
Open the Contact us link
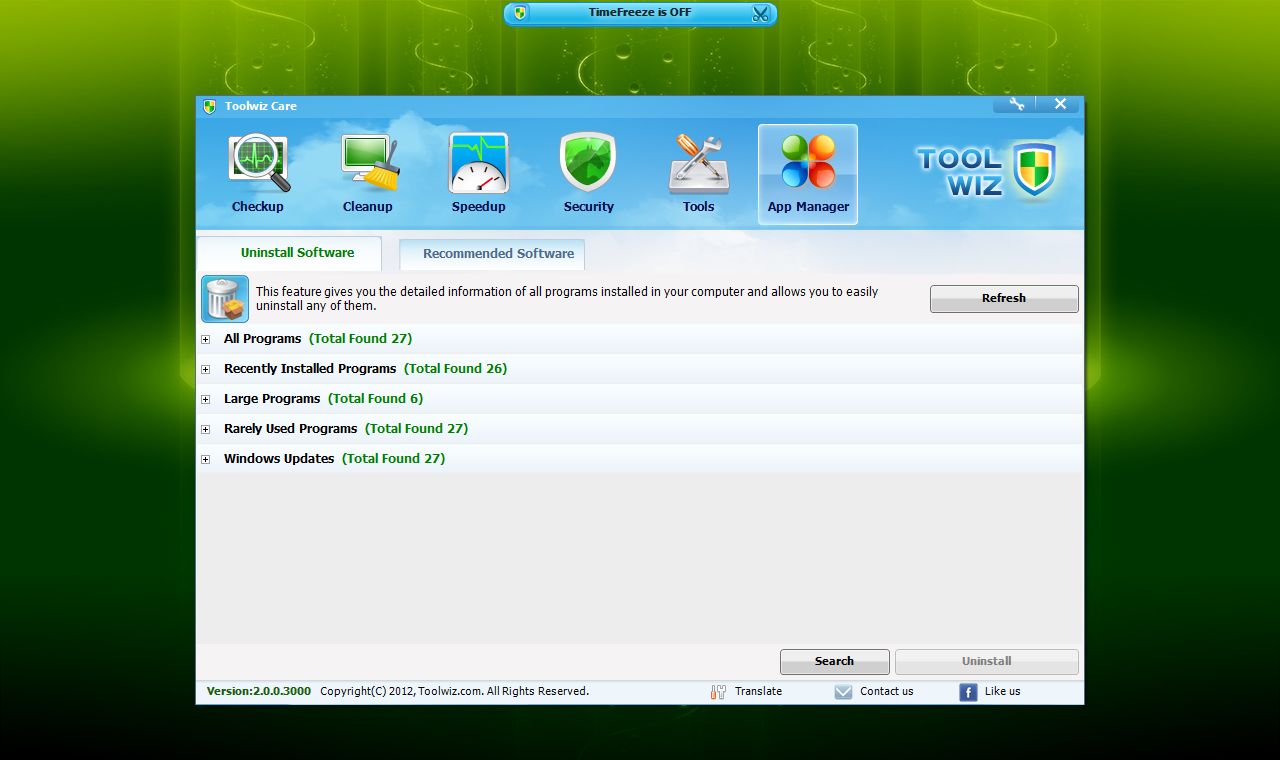pos(887,691)
